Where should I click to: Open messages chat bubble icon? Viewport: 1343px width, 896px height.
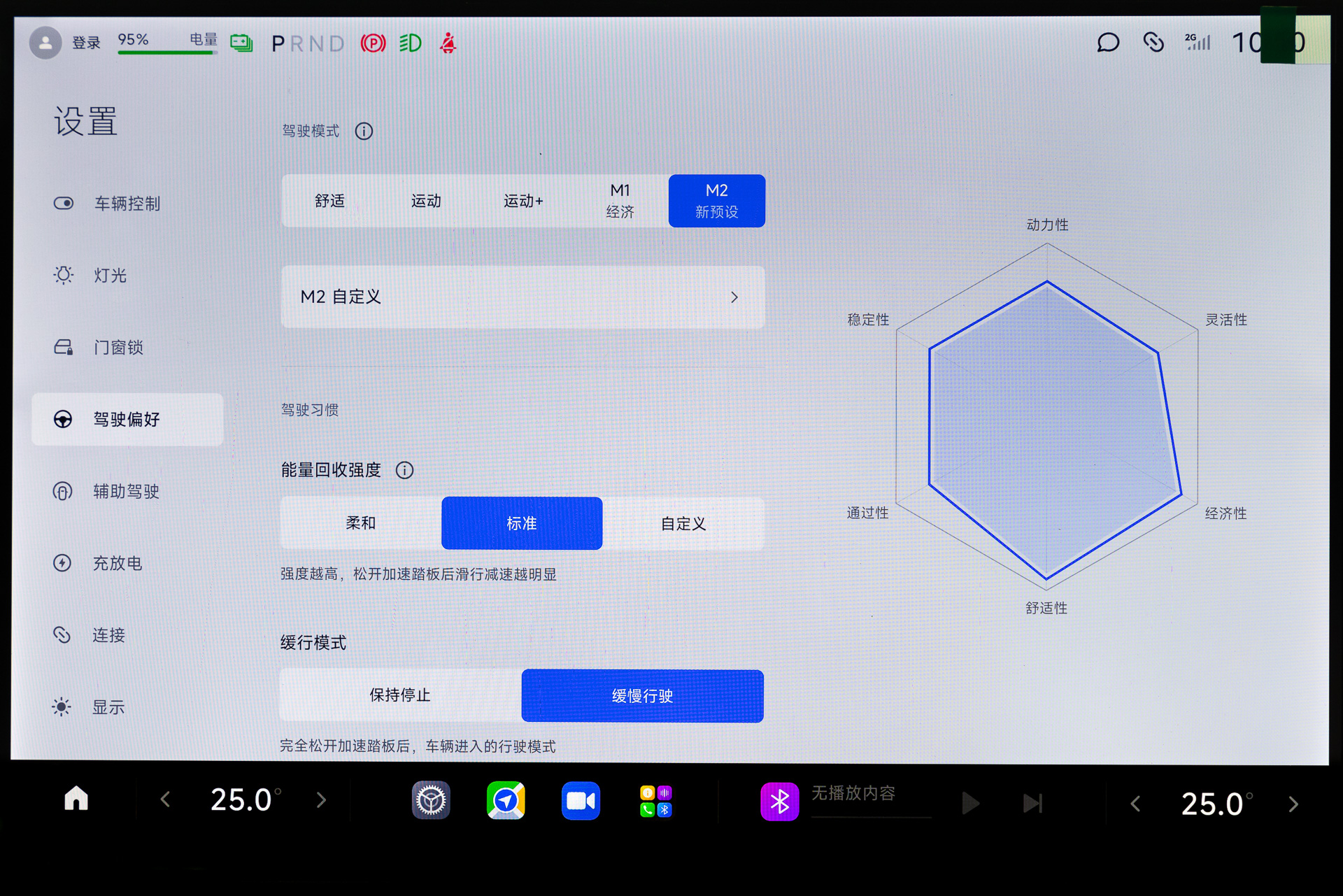point(1108,43)
